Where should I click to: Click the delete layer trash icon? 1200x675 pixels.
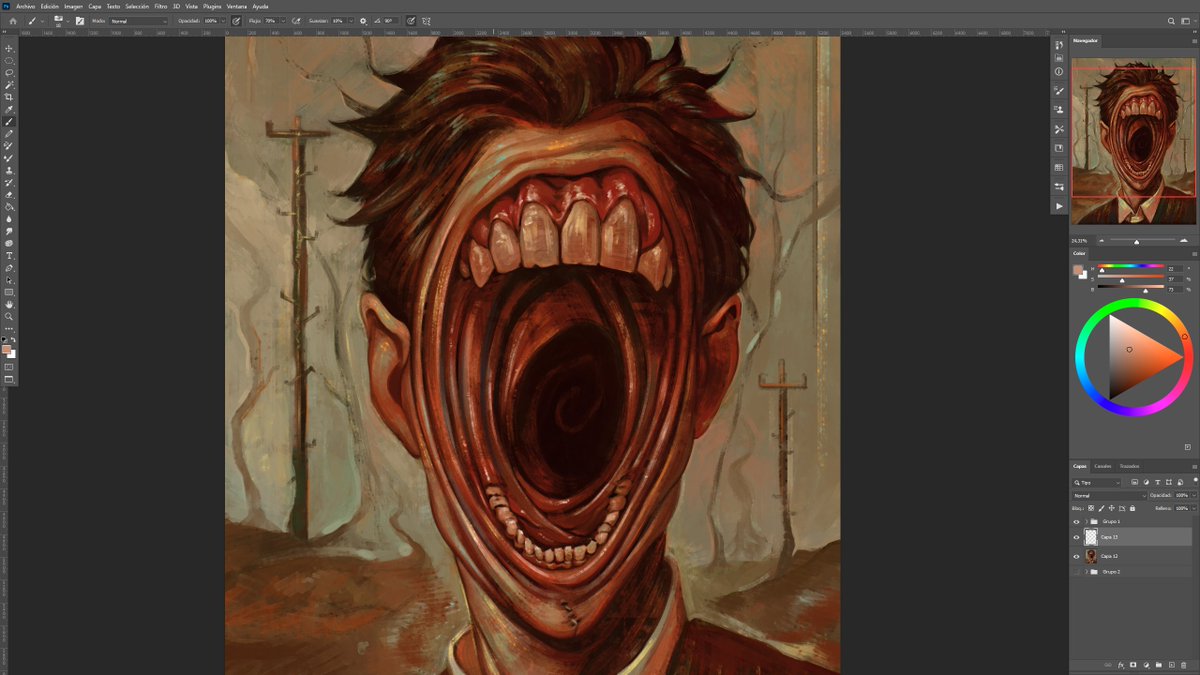tap(1184, 664)
